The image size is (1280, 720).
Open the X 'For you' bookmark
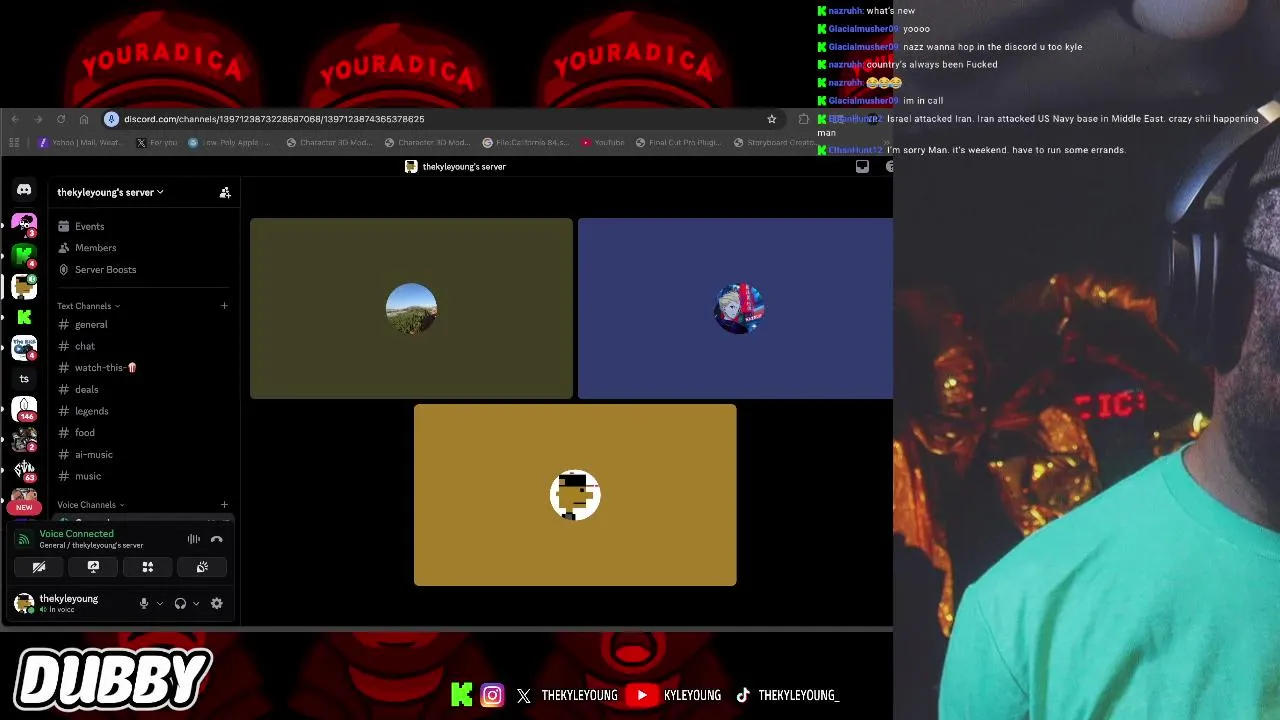point(156,143)
